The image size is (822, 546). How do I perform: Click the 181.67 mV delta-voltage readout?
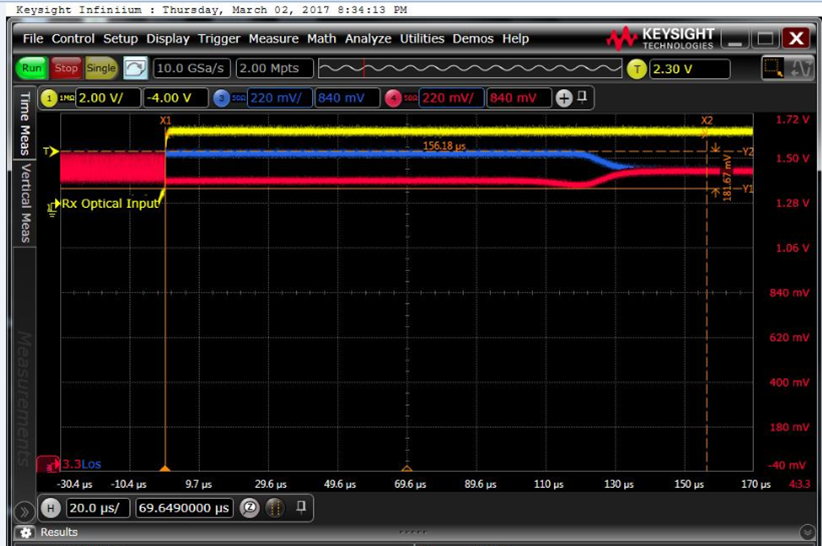pyautogui.click(x=727, y=177)
